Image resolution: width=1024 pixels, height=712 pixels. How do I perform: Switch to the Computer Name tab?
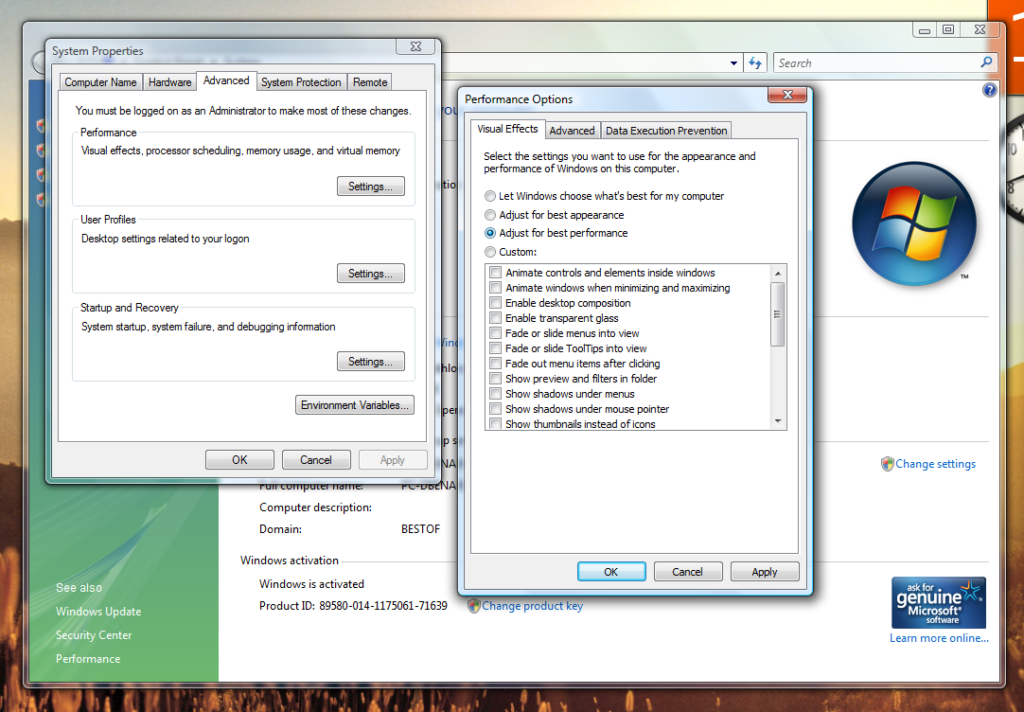pos(101,82)
